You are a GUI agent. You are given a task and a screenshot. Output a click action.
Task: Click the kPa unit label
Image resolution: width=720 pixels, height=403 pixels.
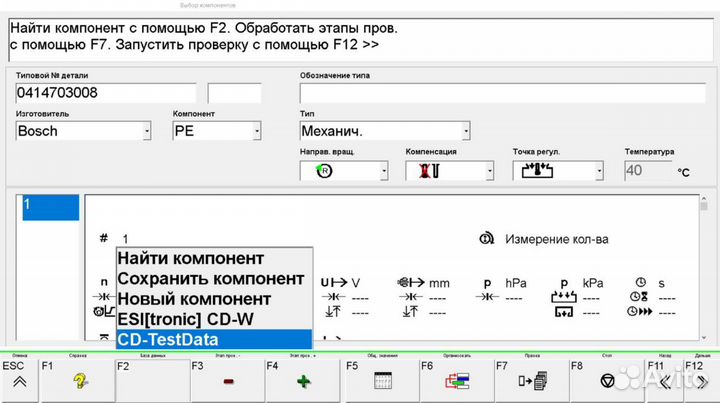tap(593, 283)
